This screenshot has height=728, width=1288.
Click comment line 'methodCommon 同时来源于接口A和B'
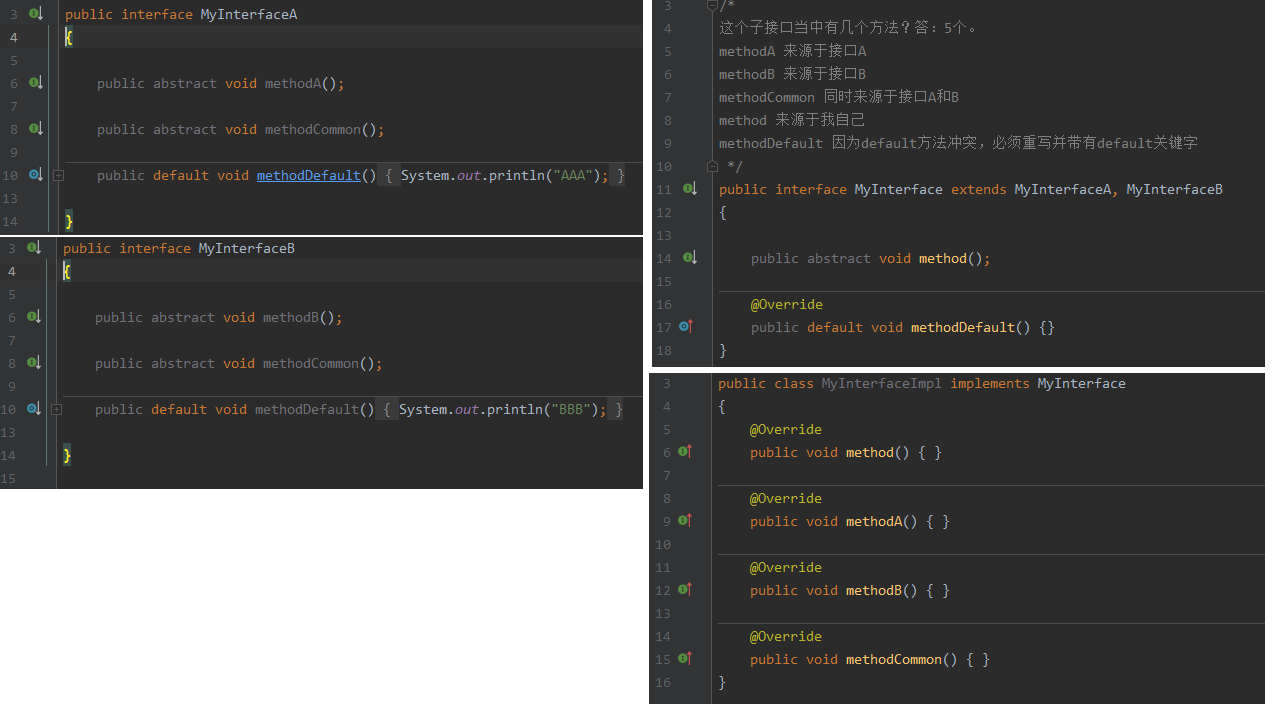pos(839,97)
